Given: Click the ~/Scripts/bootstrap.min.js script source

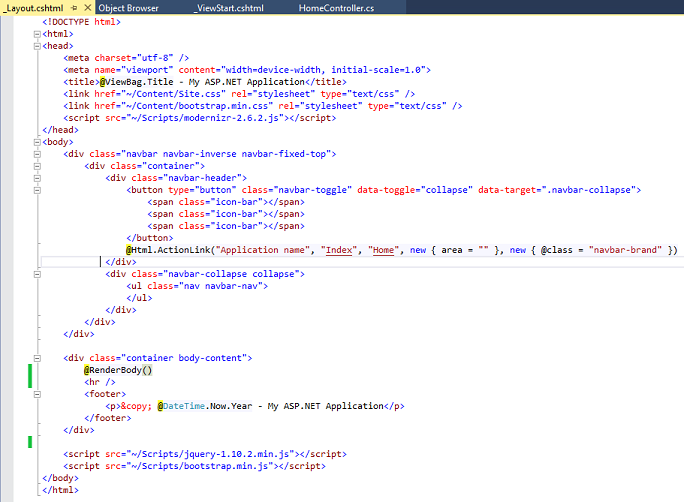Looking at the screenshot, I should point(200,466).
